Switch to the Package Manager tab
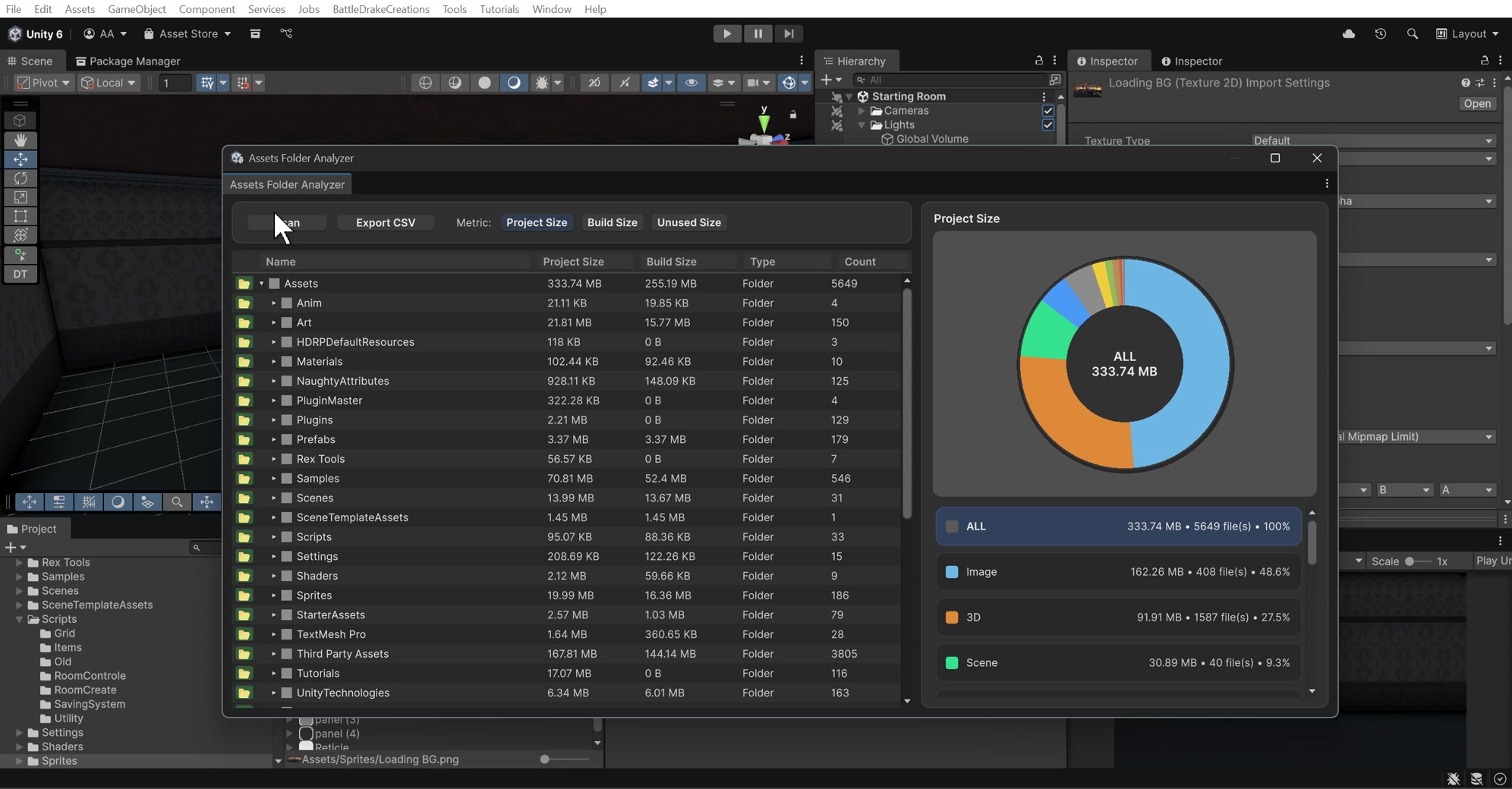This screenshot has width=1512, height=789. pyautogui.click(x=128, y=61)
